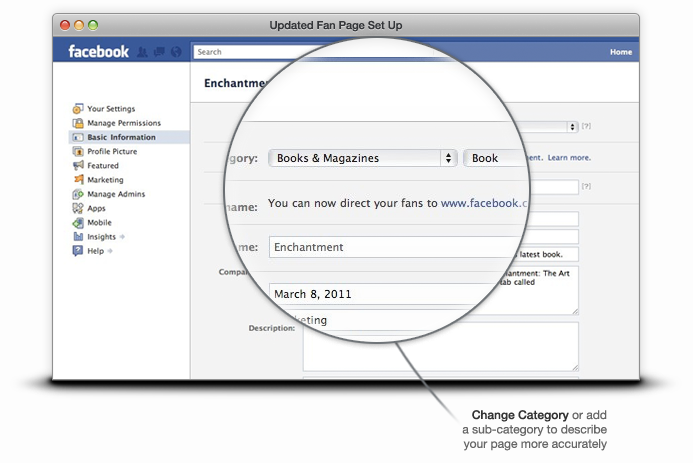
Task: Click the Learn more link
Action: tap(569, 158)
